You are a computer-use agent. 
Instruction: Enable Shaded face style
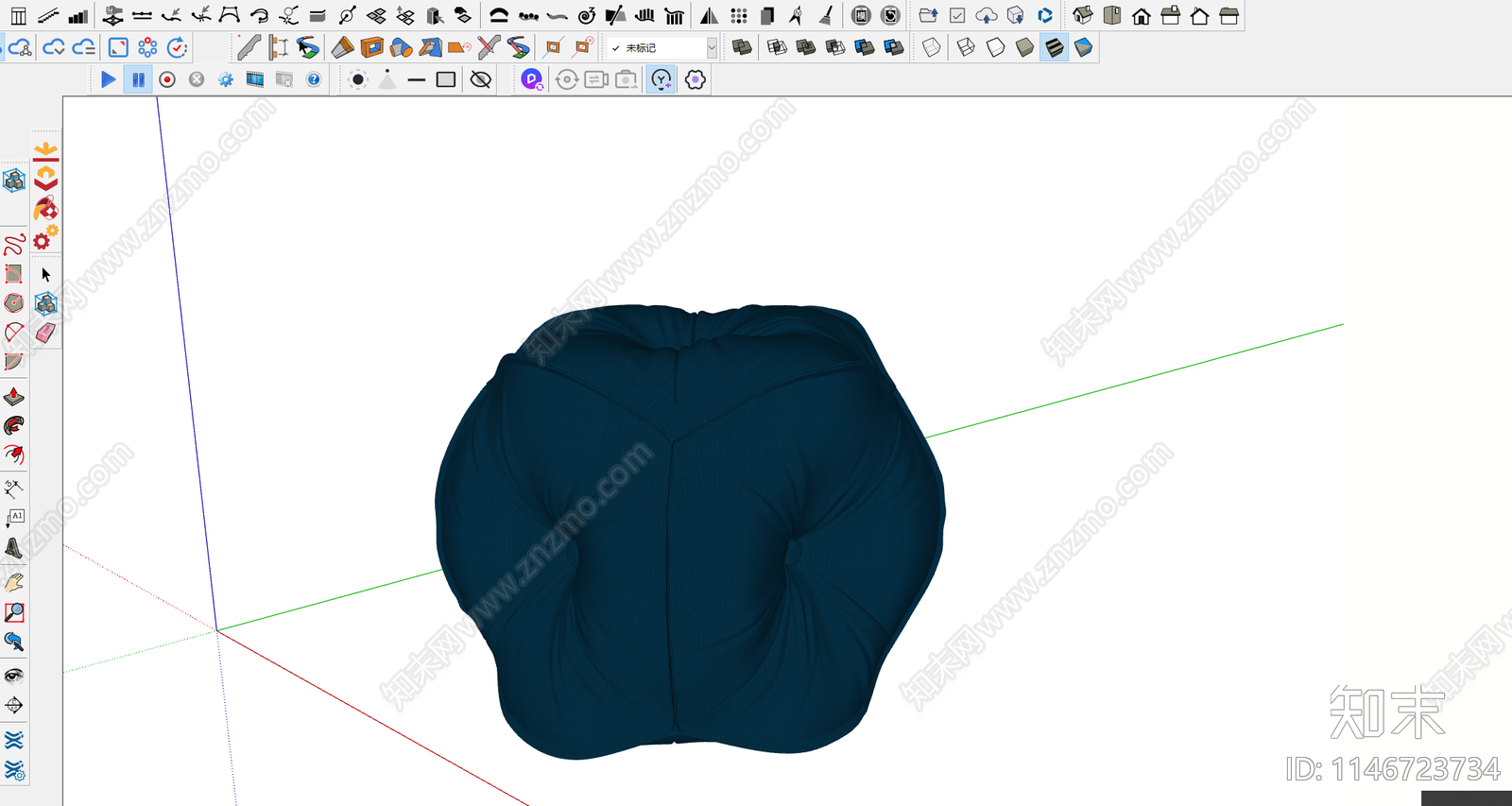click(x=1024, y=47)
